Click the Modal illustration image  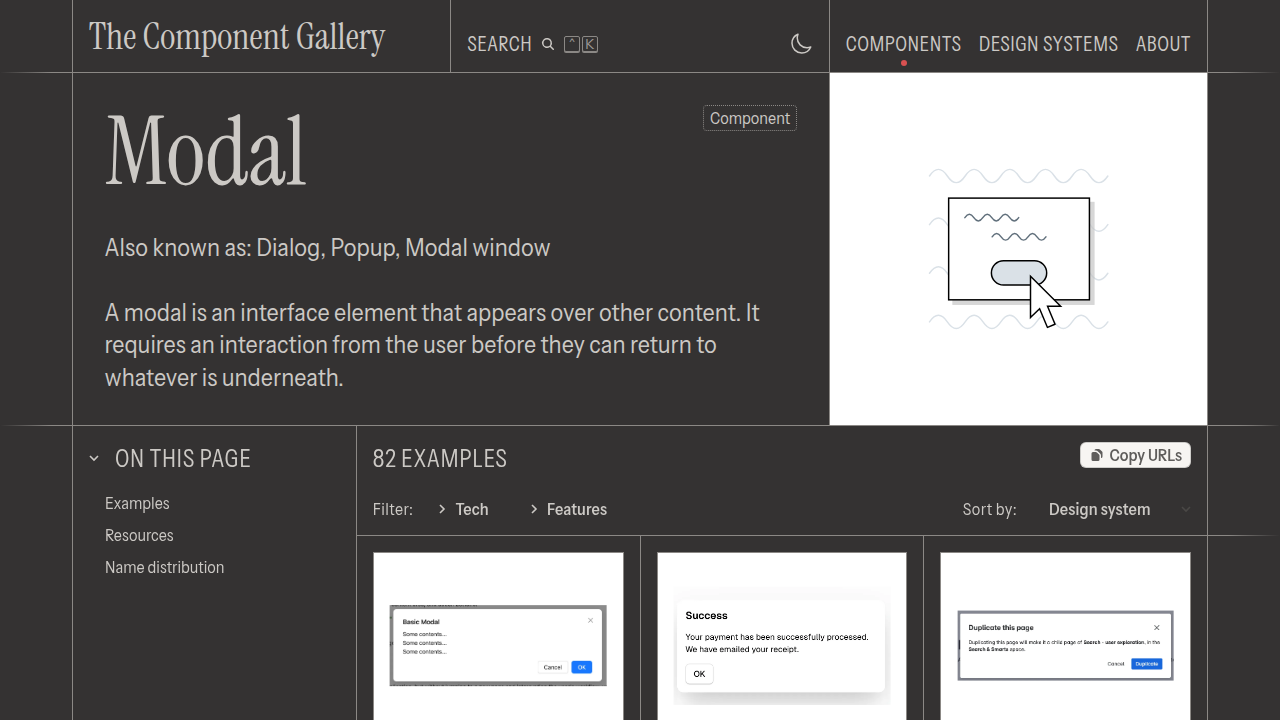click(x=1018, y=249)
